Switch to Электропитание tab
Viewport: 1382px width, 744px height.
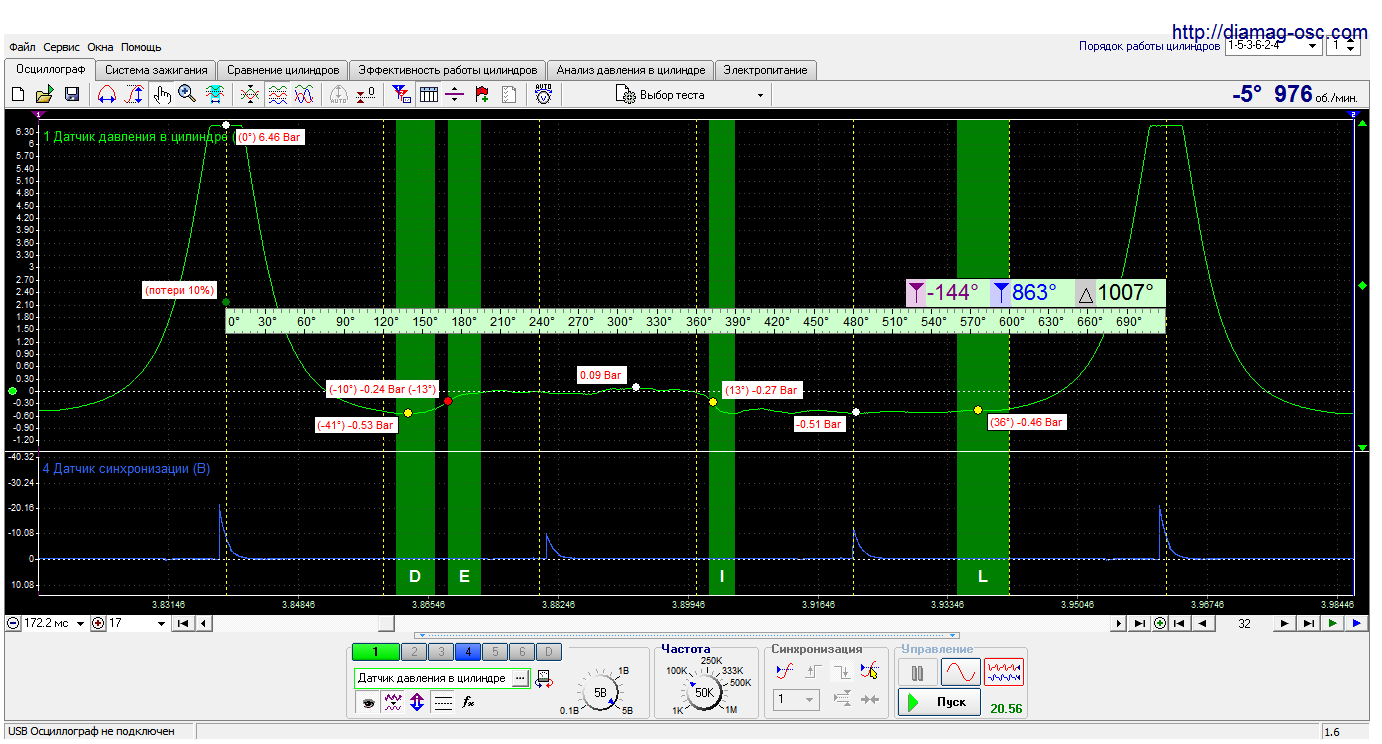pos(766,70)
